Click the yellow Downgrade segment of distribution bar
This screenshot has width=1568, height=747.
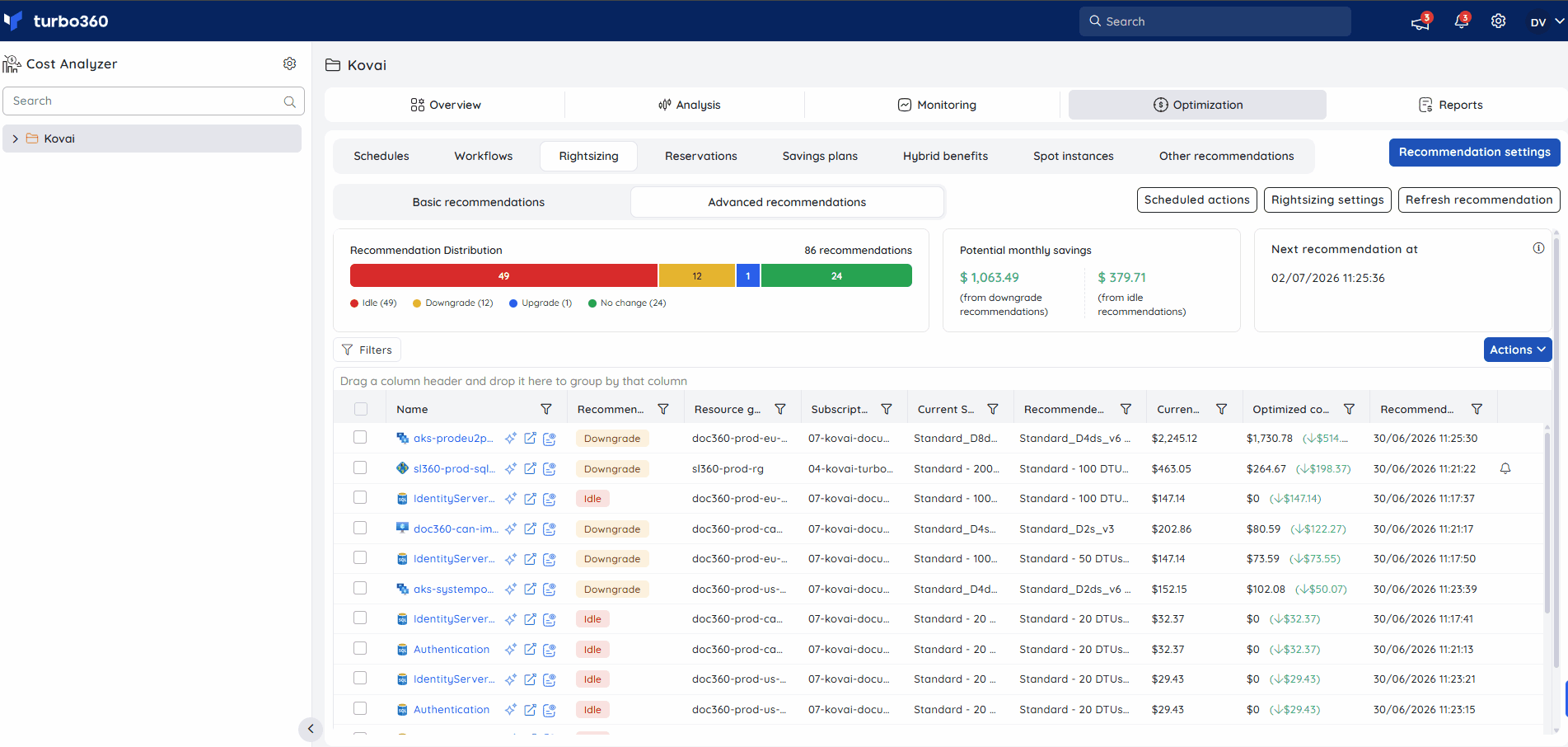click(697, 275)
